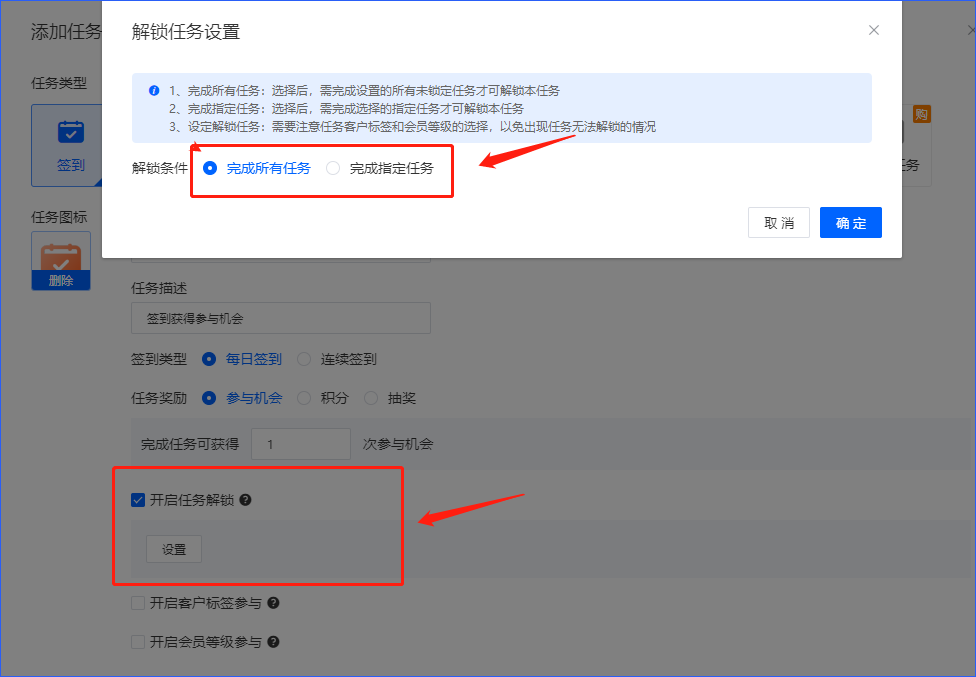
Task: Select 抽奖 as task reward
Action: pyautogui.click(x=371, y=398)
